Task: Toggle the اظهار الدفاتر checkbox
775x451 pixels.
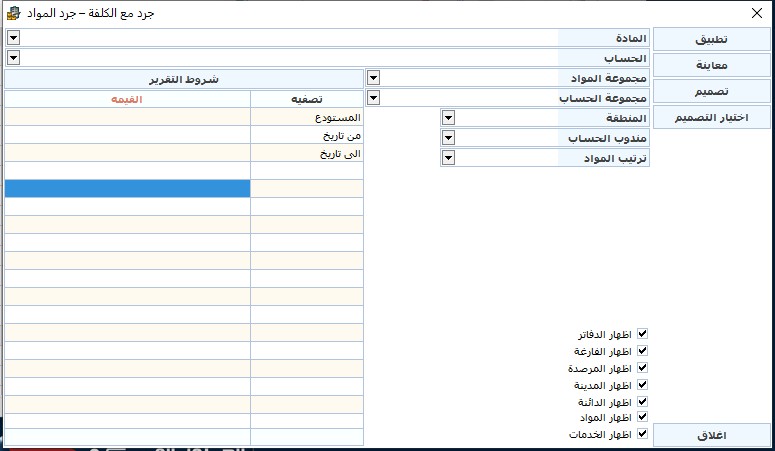Action: (642, 334)
